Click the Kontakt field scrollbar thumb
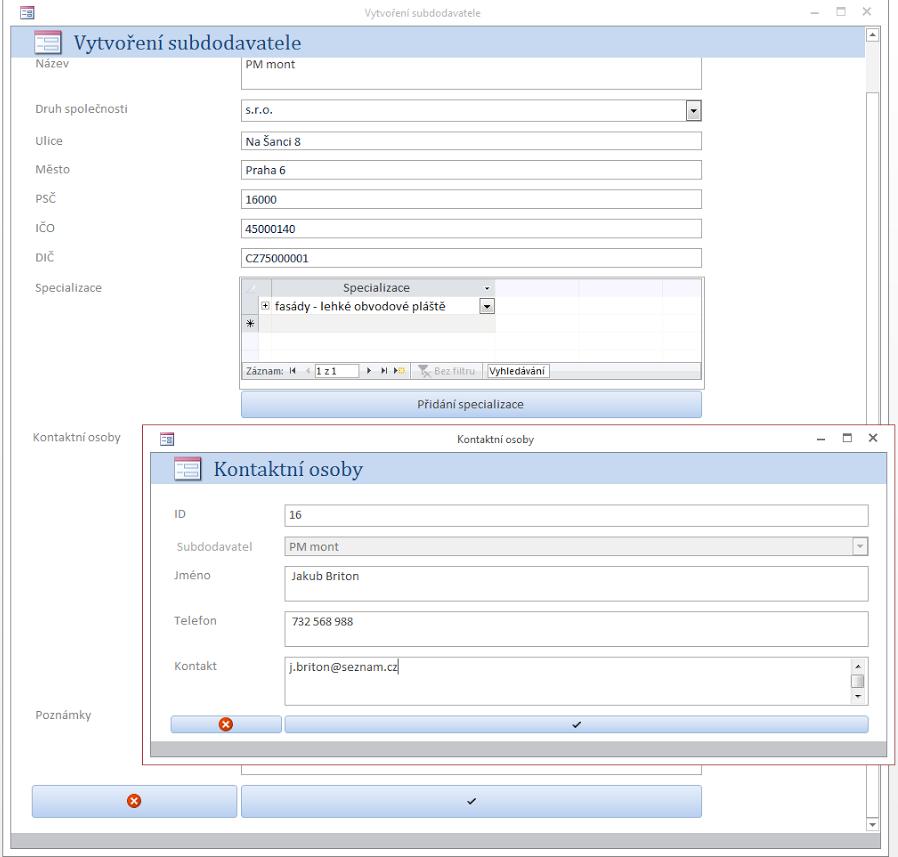Screen dimensions: 898x857 (x=857, y=681)
